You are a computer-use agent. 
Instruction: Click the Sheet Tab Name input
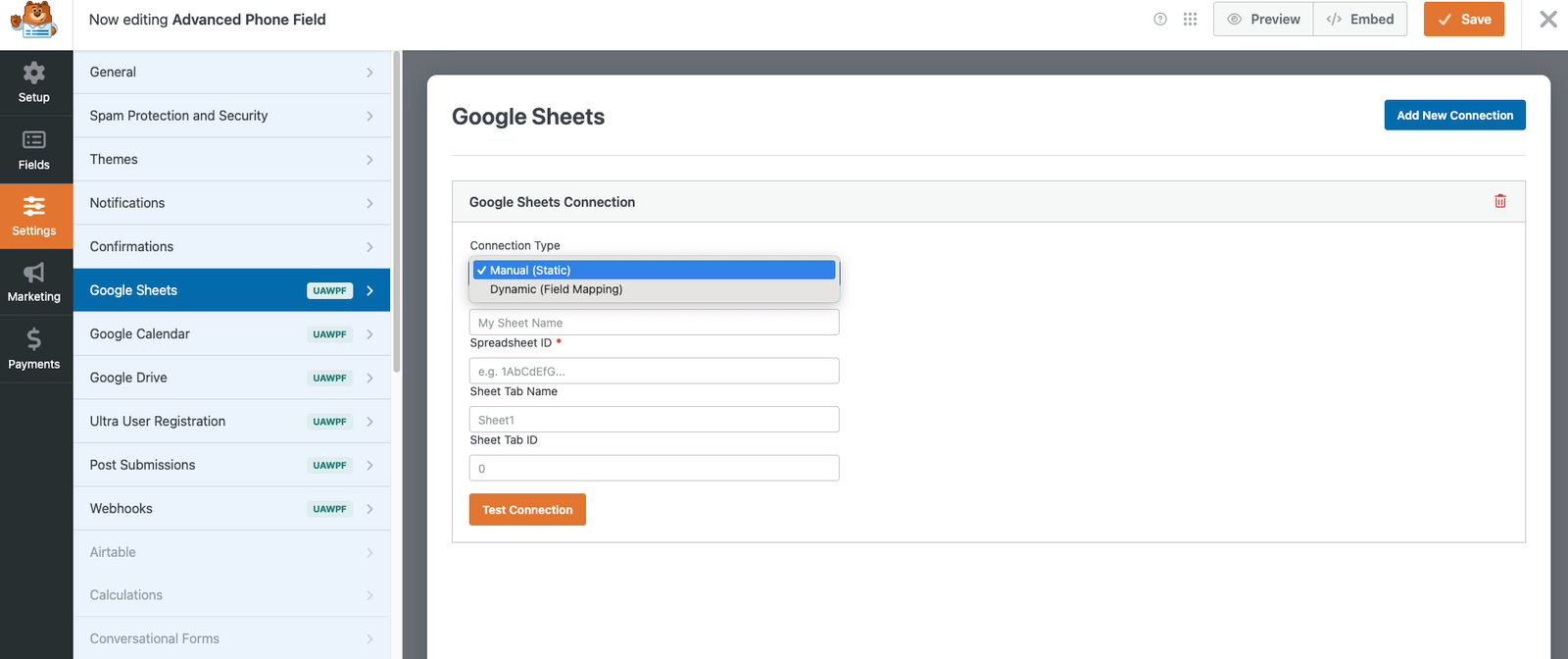coord(654,420)
